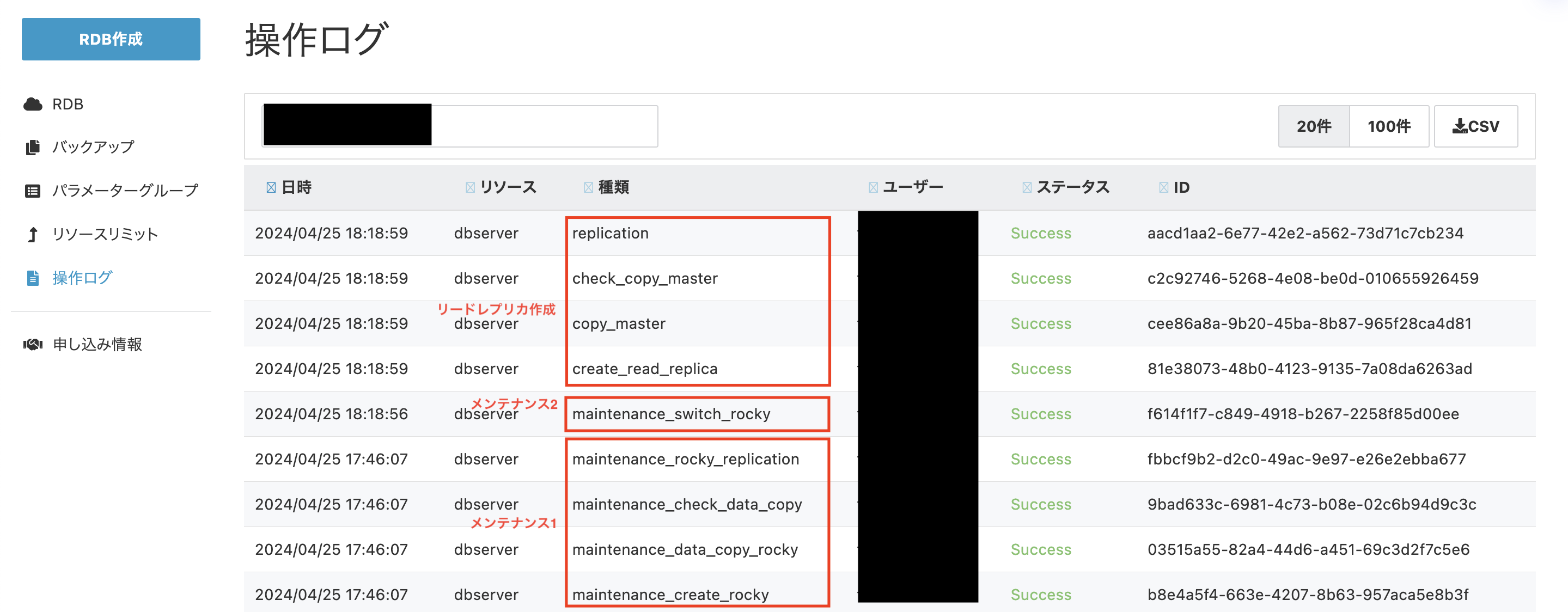Sort by ユーザー column header
1568x612 pixels.
912,187
